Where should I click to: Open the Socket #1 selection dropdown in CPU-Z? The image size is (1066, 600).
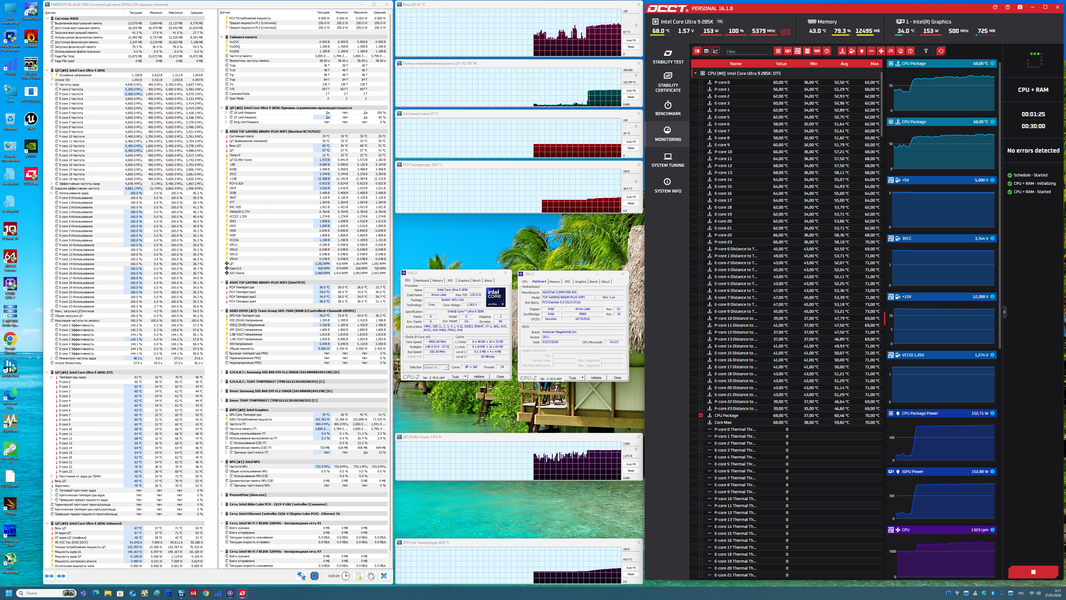(x=436, y=367)
